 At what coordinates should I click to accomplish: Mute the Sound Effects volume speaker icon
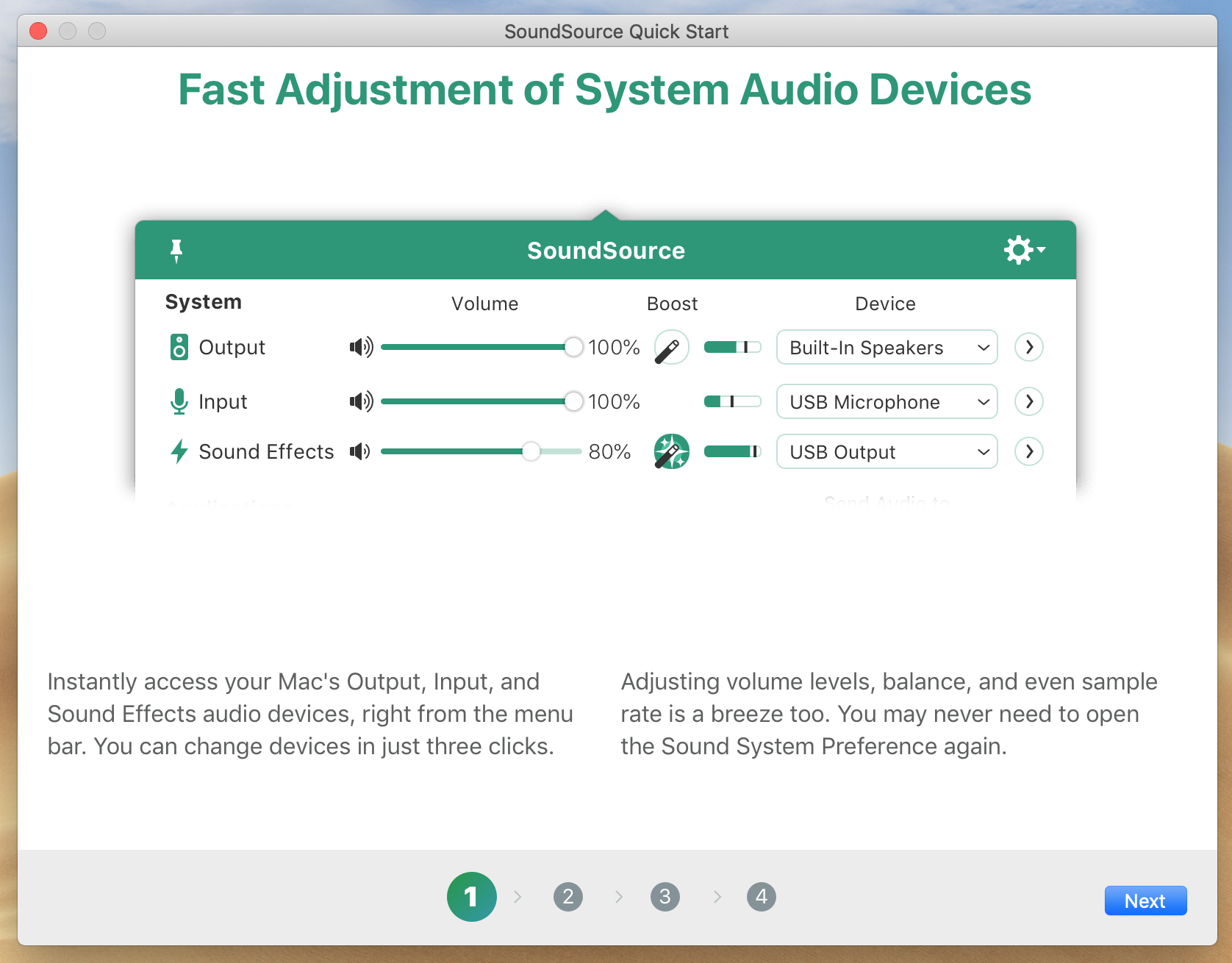pyautogui.click(x=359, y=451)
